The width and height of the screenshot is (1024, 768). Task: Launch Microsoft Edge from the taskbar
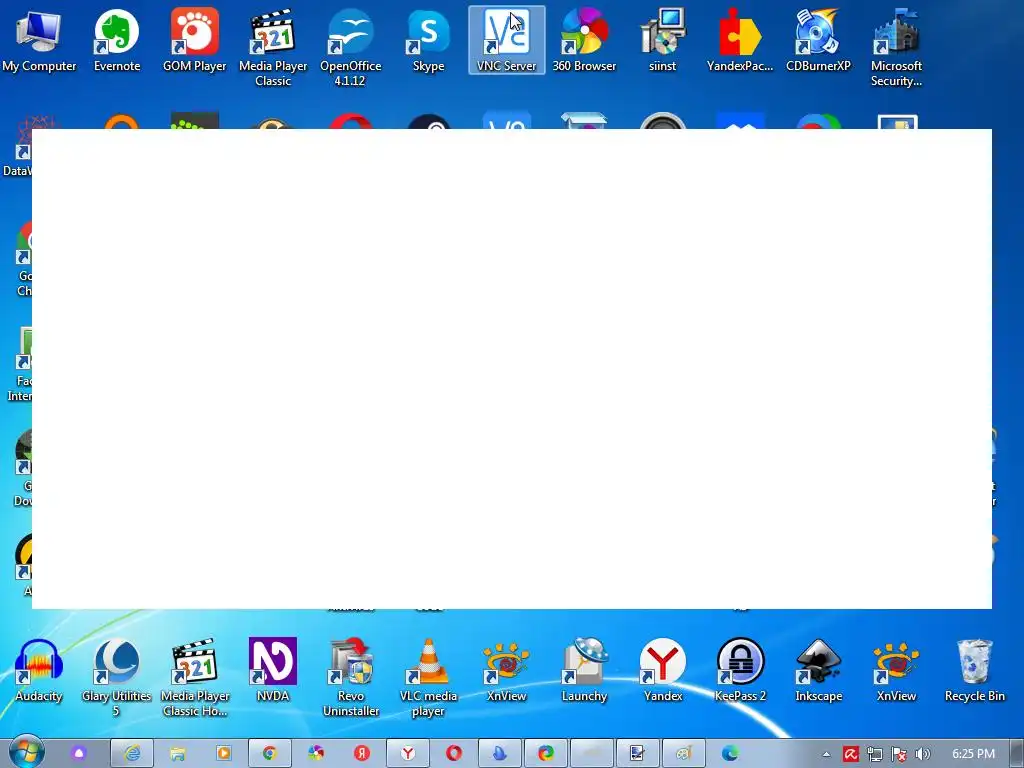pos(729,754)
